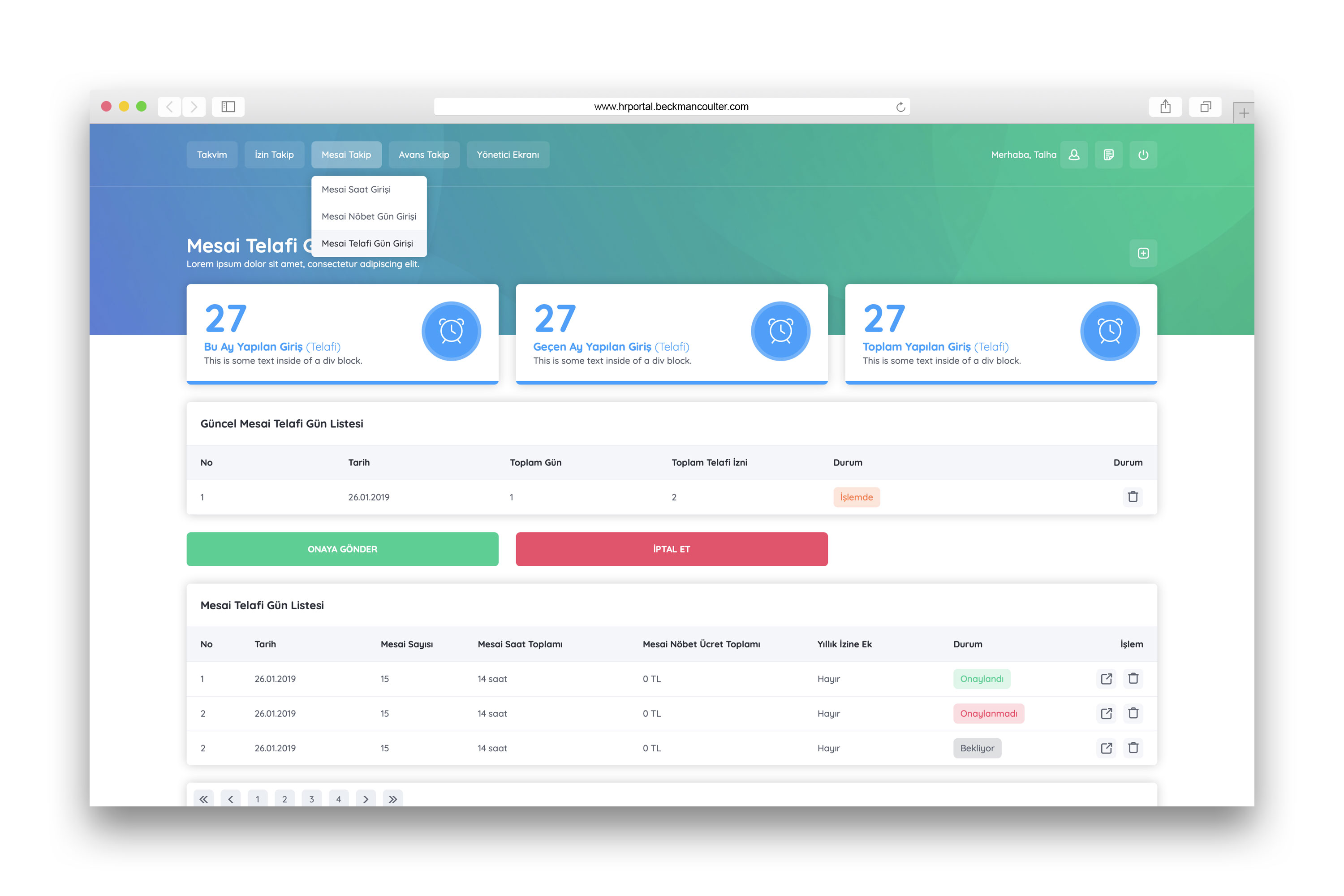Image resolution: width=1344 pixels, height=896 pixels.
Task: Click the browser address bar
Action: (x=671, y=107)
